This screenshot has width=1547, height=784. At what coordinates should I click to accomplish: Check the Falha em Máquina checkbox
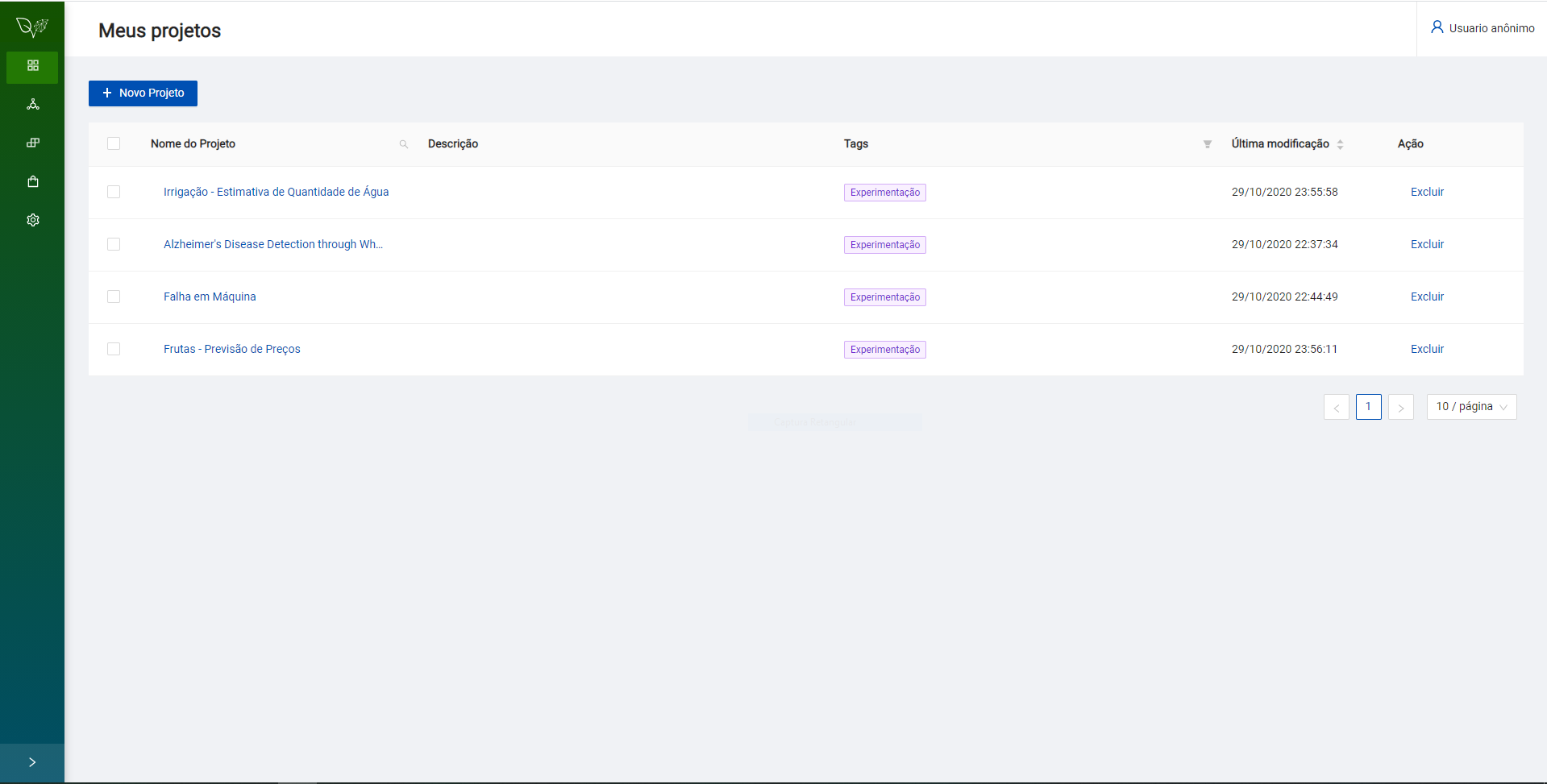[114, 297]
